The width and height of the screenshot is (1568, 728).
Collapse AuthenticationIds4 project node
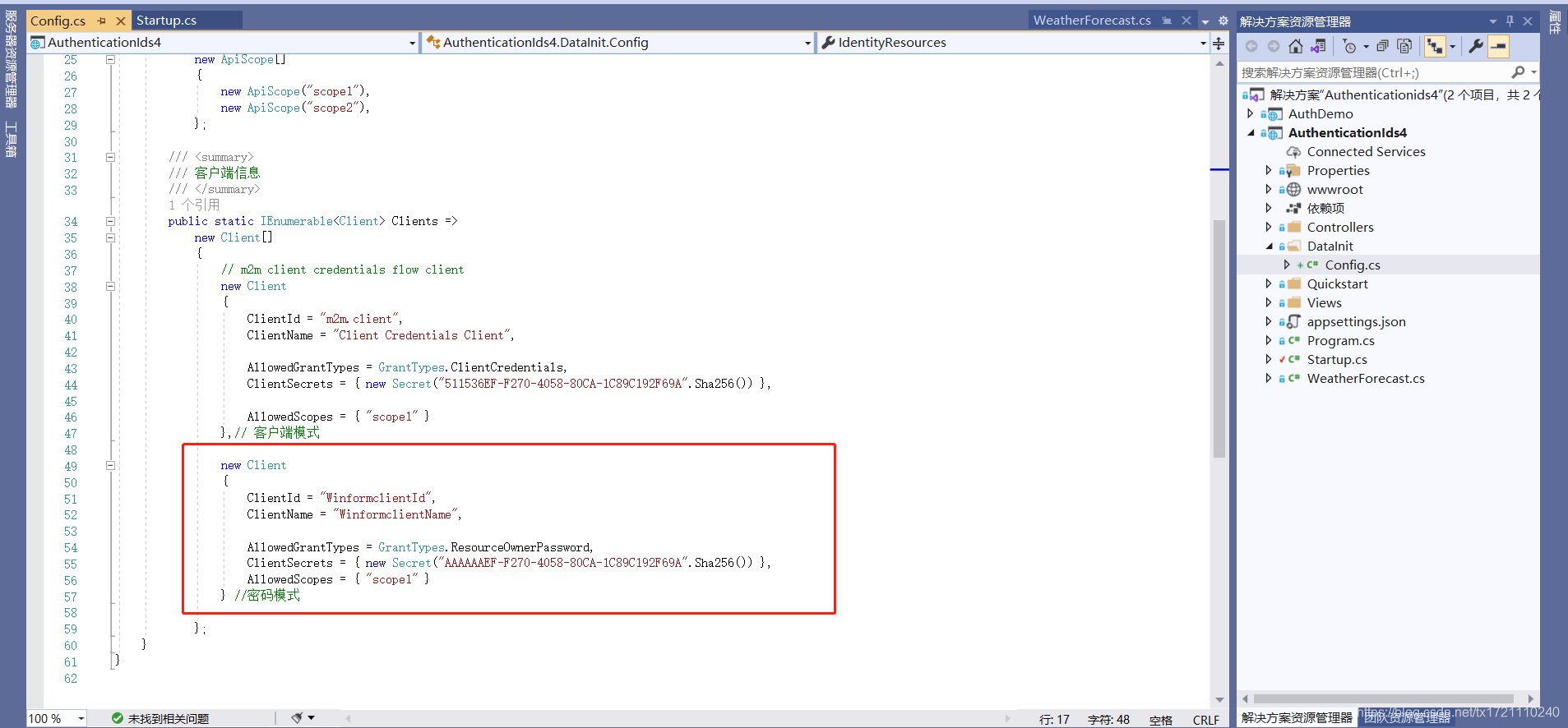(1251, 132)
